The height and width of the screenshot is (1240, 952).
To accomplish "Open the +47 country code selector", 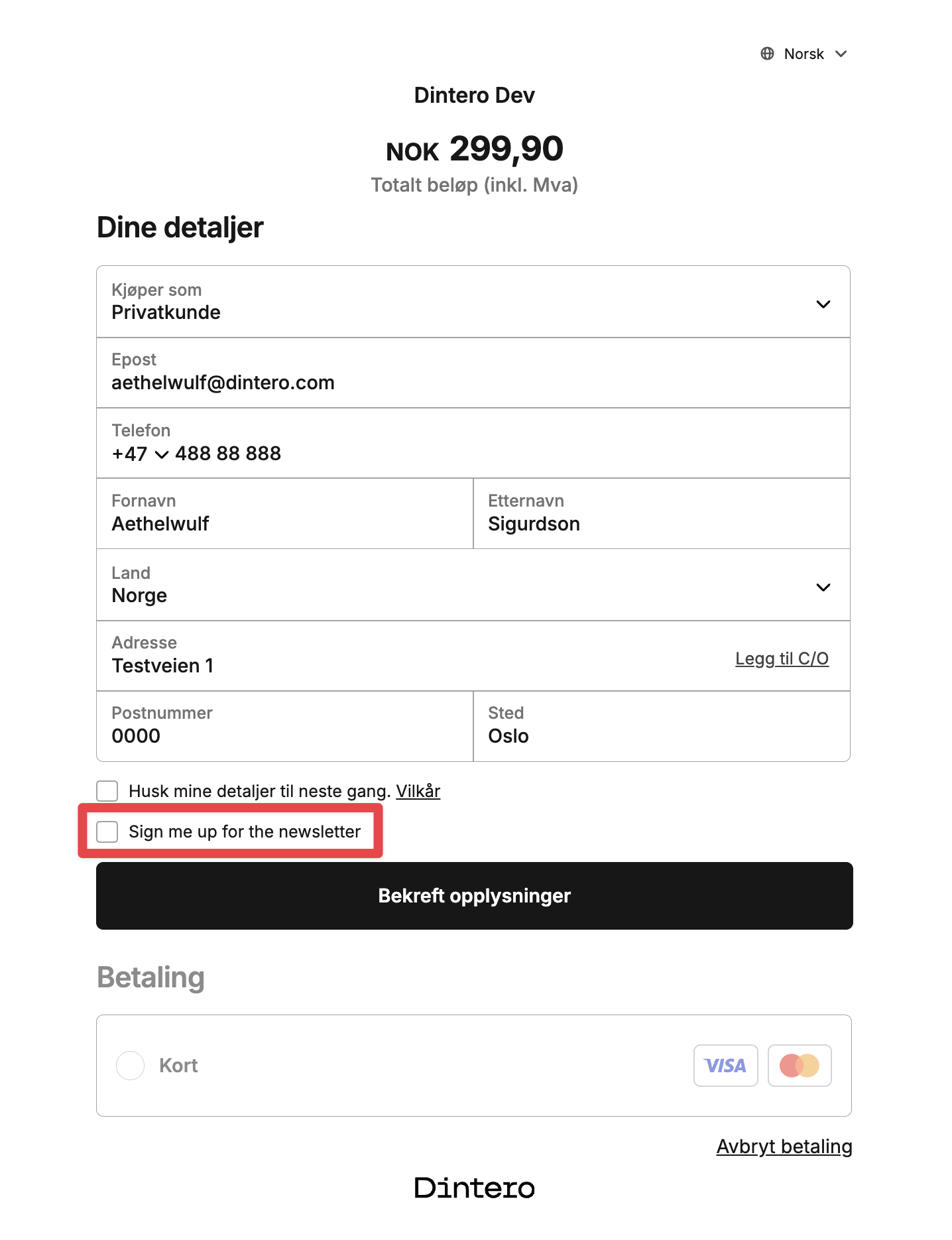I will pos(140,454).
